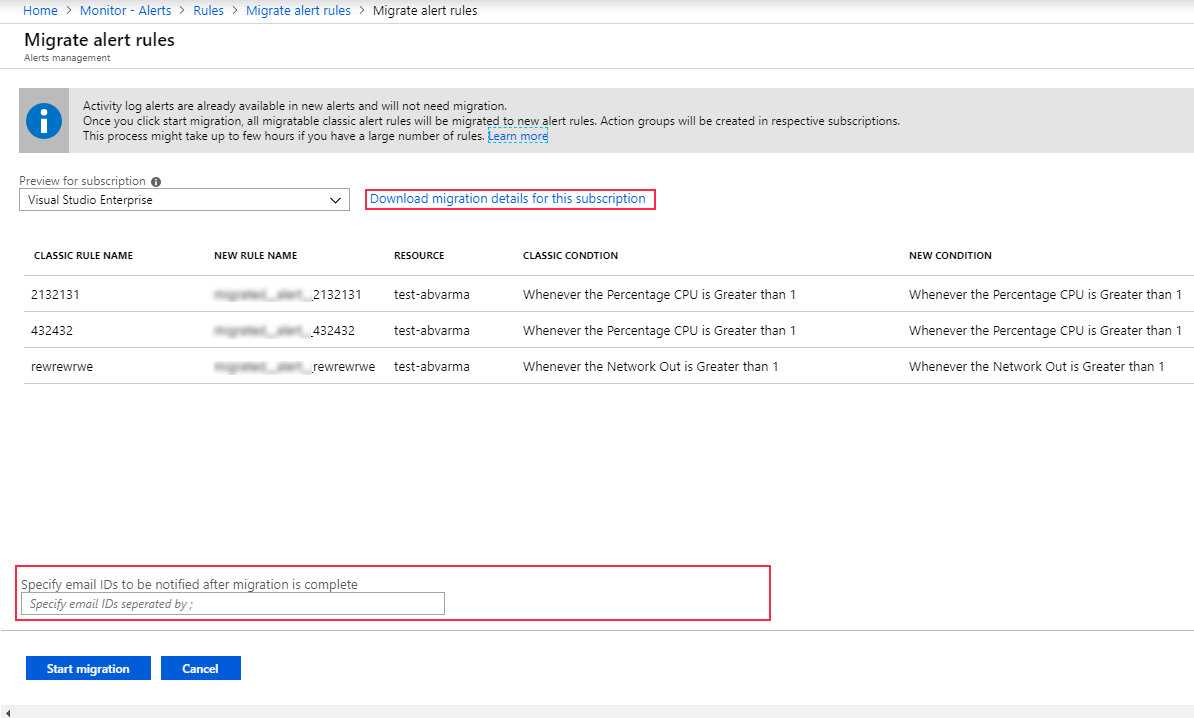Open the "Visual Studio Enterprise" subscription dropdown
Screen dimensions: 1194x718
[x=184, y=199]
